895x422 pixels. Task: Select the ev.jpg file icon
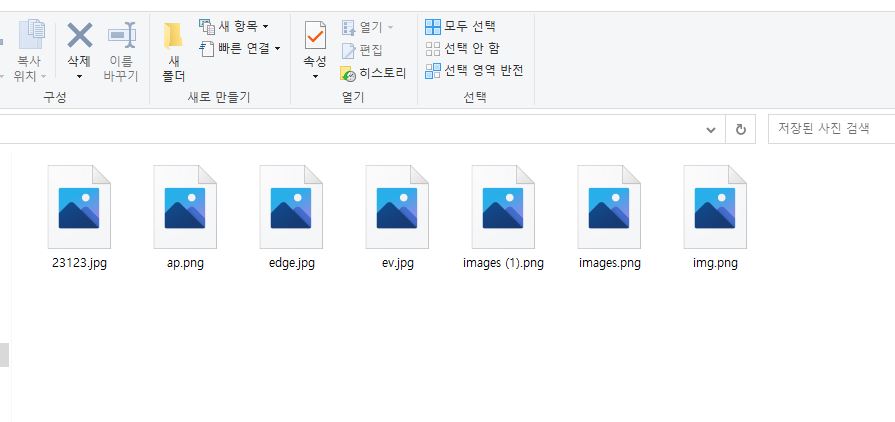point(397,207)
